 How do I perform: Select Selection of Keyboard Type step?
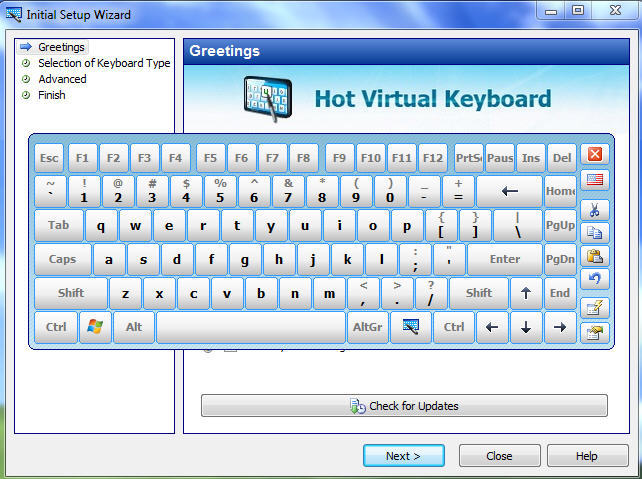[x=104, y=63]
